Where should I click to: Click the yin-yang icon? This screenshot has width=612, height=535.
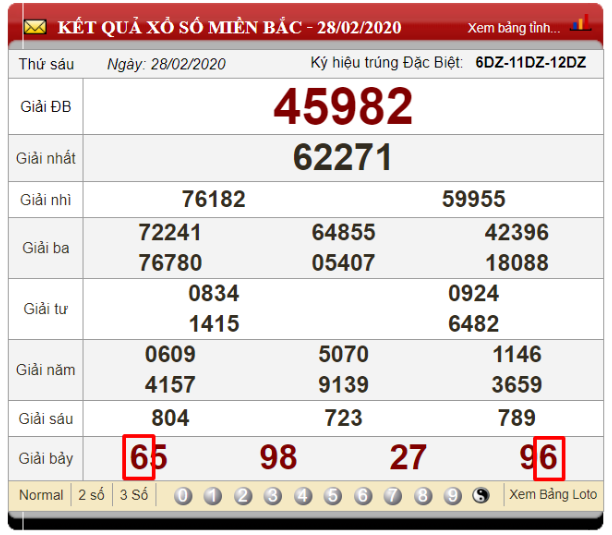tap(481, 496)
